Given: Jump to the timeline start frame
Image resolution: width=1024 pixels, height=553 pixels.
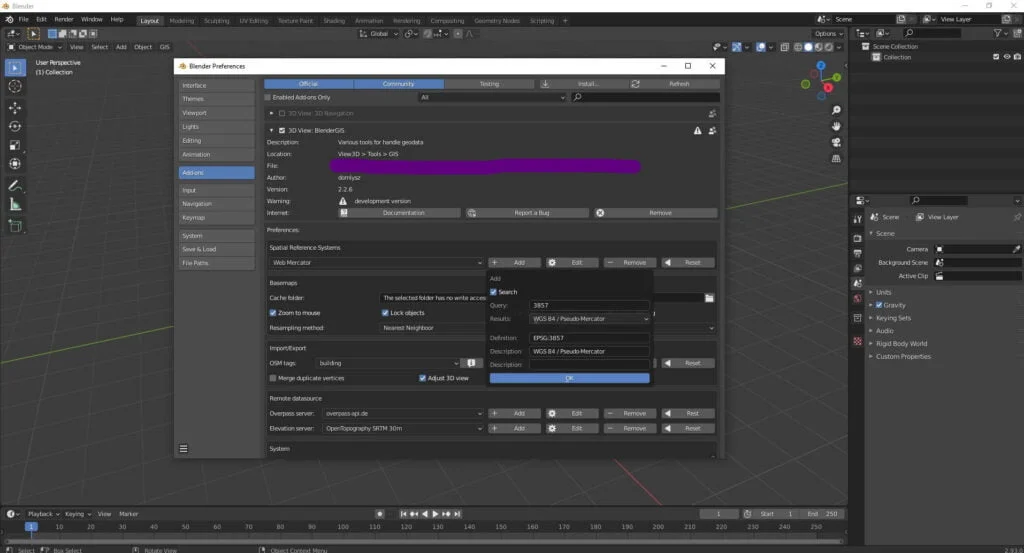Looking at the screenshot, I should [403, 514].
